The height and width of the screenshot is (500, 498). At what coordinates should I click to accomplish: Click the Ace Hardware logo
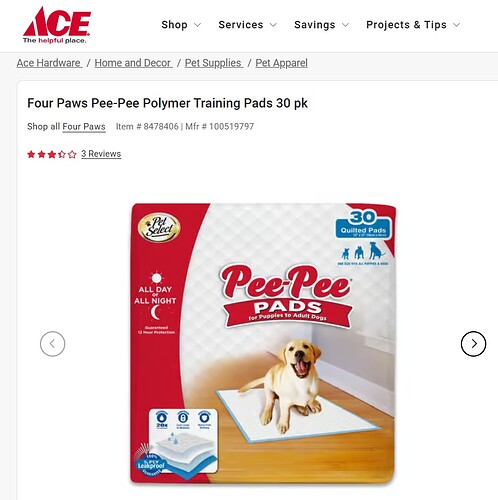tap(57, 25)
